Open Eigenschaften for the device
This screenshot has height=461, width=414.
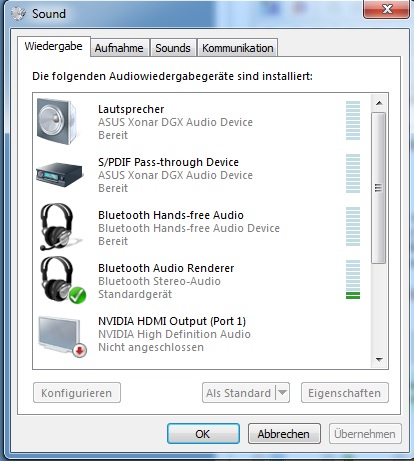(345, 393)
